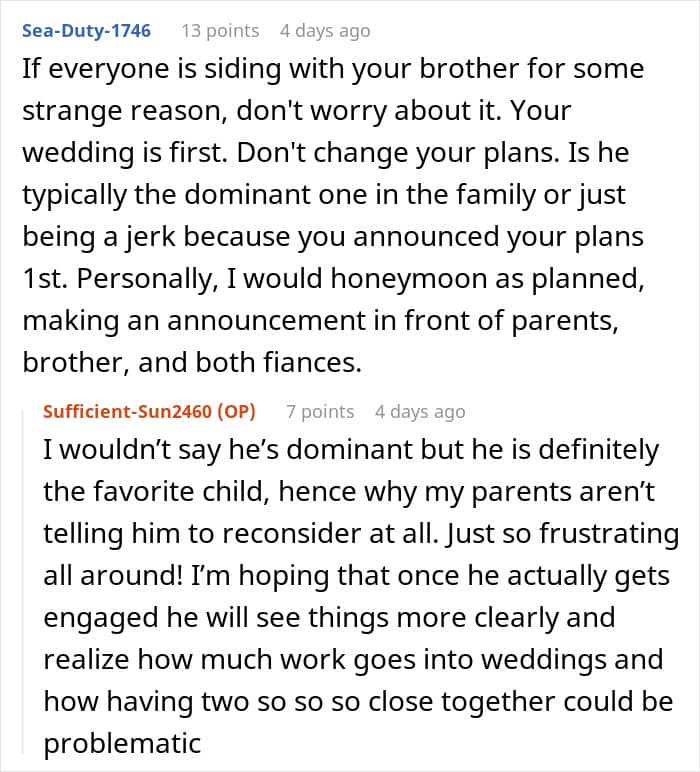Click the word "problematic" in OP reply

tap(122, 744)
